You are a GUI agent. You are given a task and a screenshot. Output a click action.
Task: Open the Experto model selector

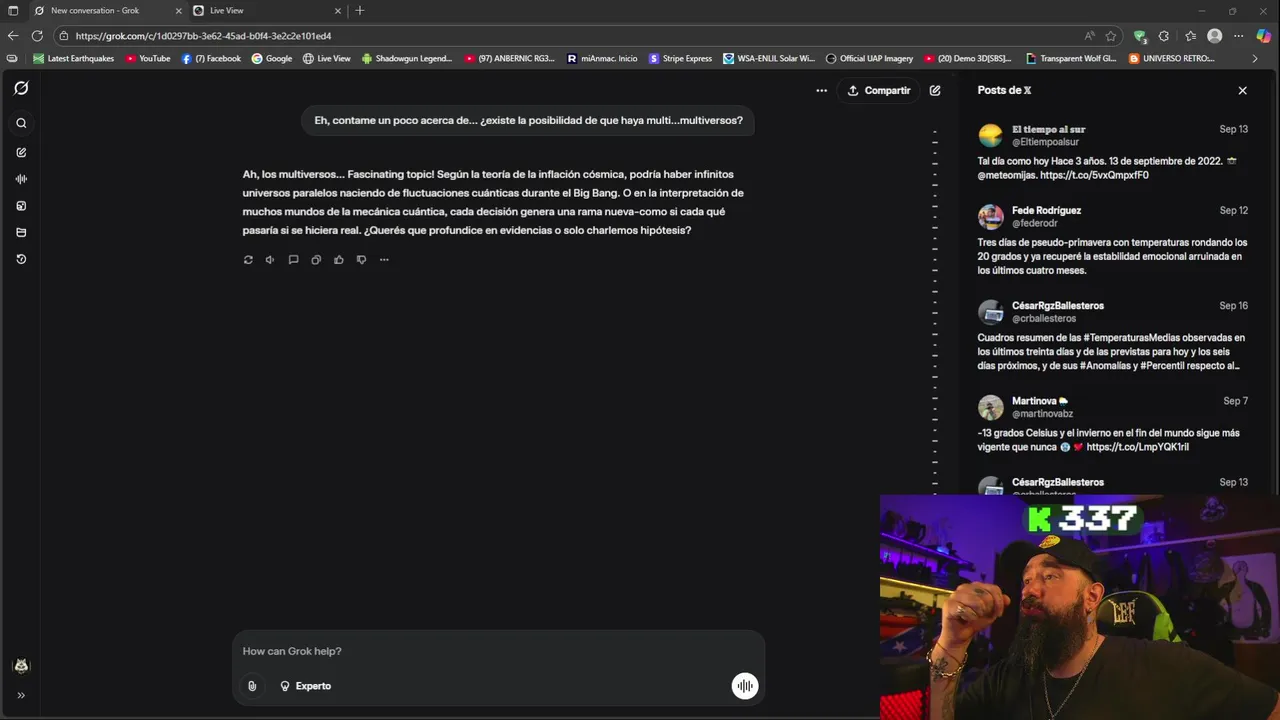pos(306,686)
